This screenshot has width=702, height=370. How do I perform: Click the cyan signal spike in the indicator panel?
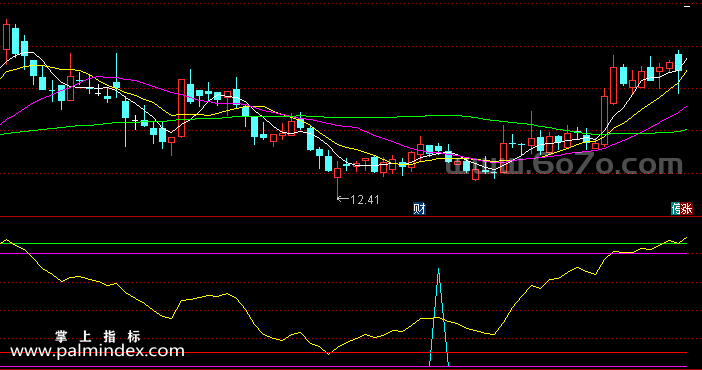point(439,317)
